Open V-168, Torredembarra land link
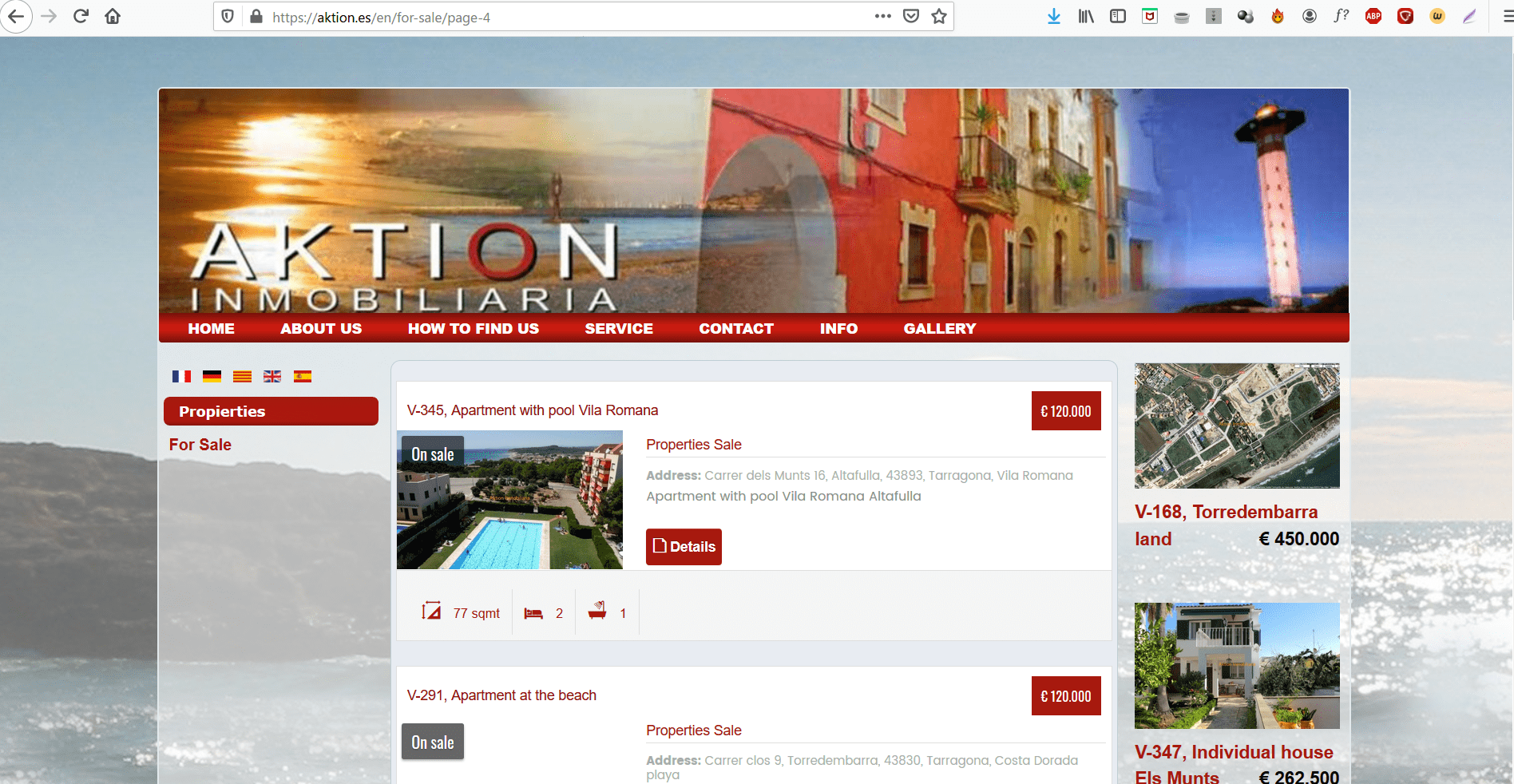 (1227, 525)
